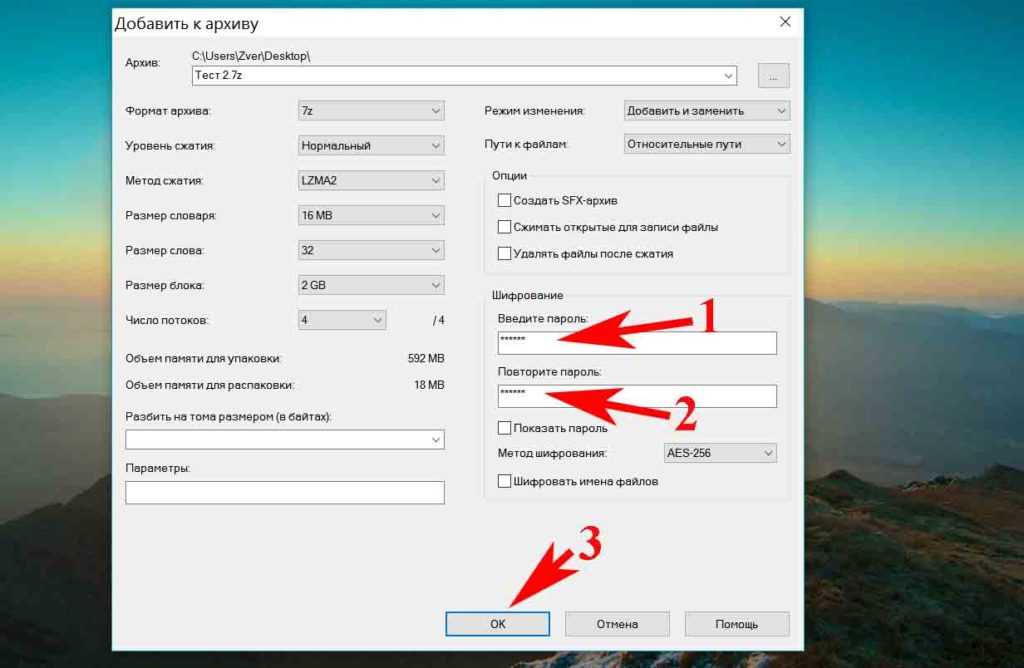Open Число потоков dropdown
The width and height of the screenshot is (1024, 668).
point(342,320)
